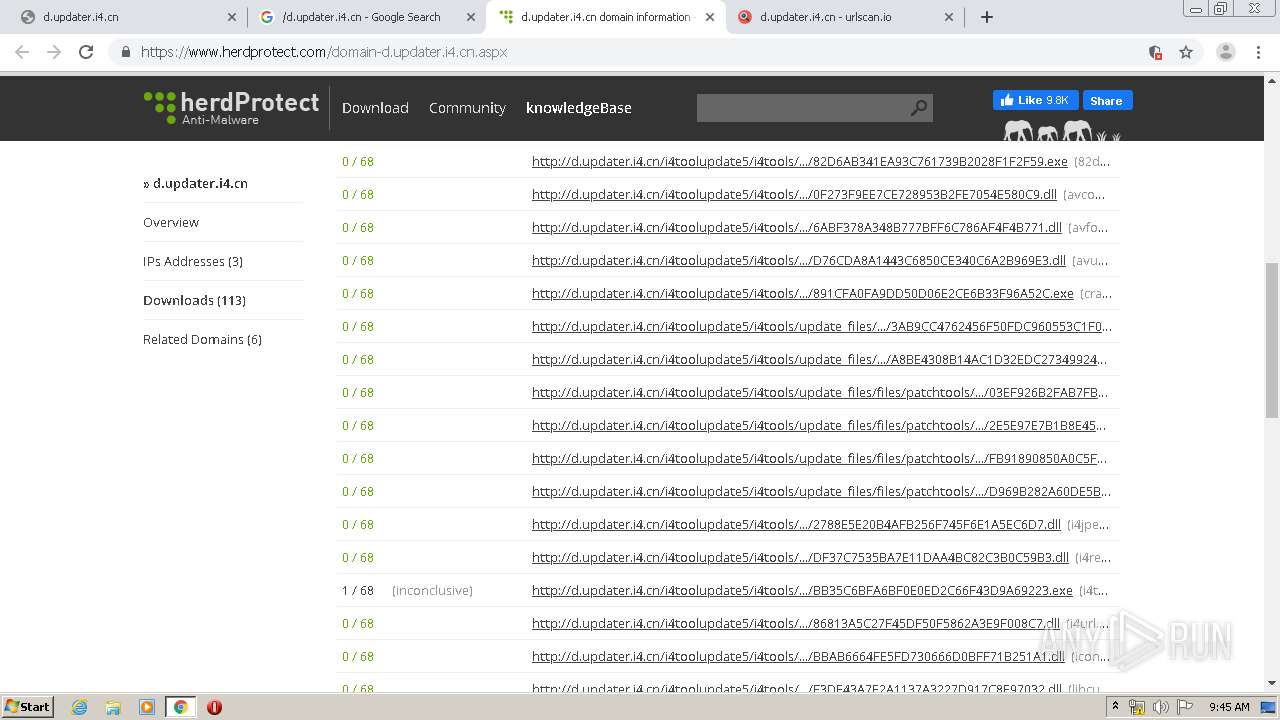Reload the page with refresh icon

pos(86,52)
